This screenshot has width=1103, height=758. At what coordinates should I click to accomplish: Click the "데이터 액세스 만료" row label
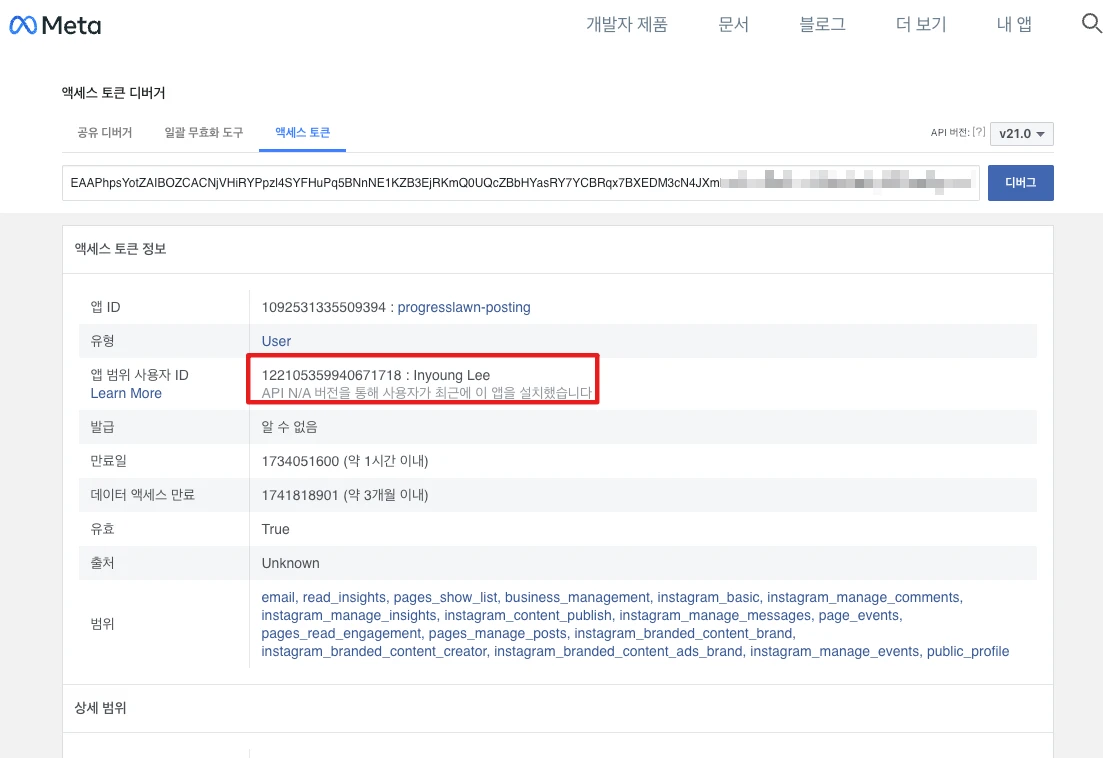[143, 495]
